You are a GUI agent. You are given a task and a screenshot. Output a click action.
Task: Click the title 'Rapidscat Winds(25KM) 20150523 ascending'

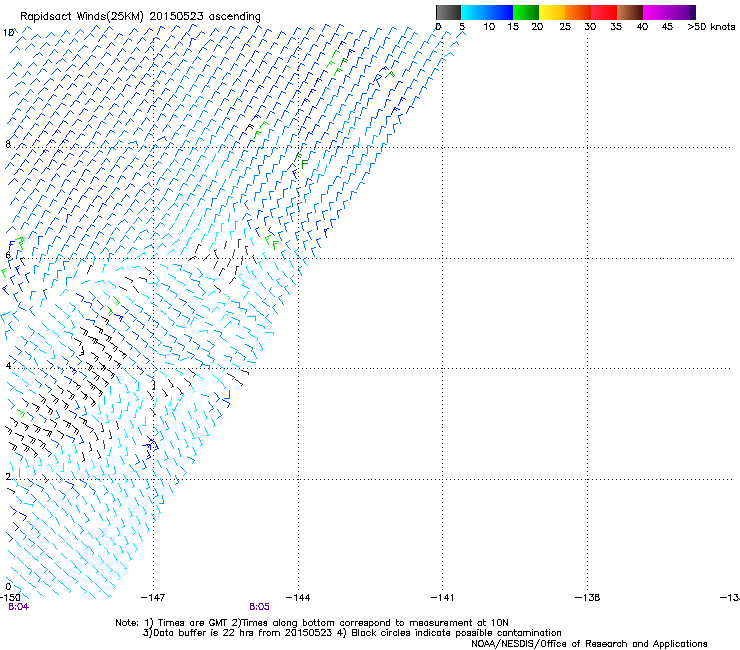point(140,17)
